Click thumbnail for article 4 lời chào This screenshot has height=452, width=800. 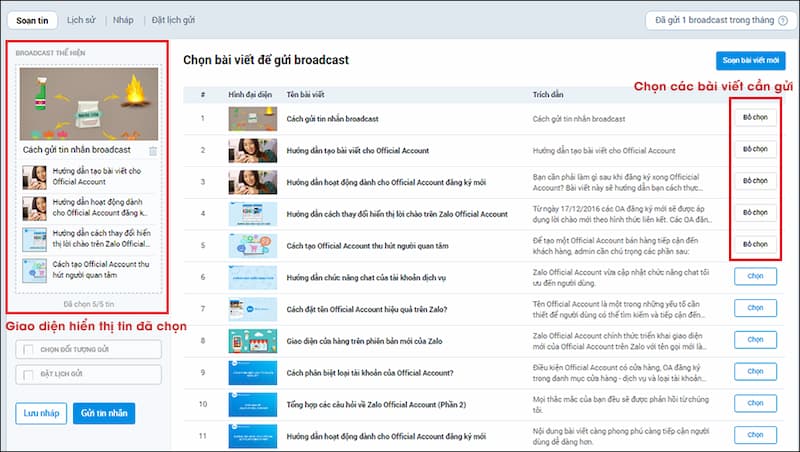(253, 214)
